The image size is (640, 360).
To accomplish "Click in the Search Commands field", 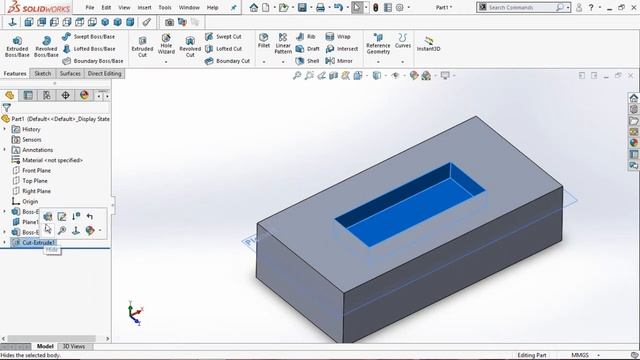I will [x=523, y=7].
